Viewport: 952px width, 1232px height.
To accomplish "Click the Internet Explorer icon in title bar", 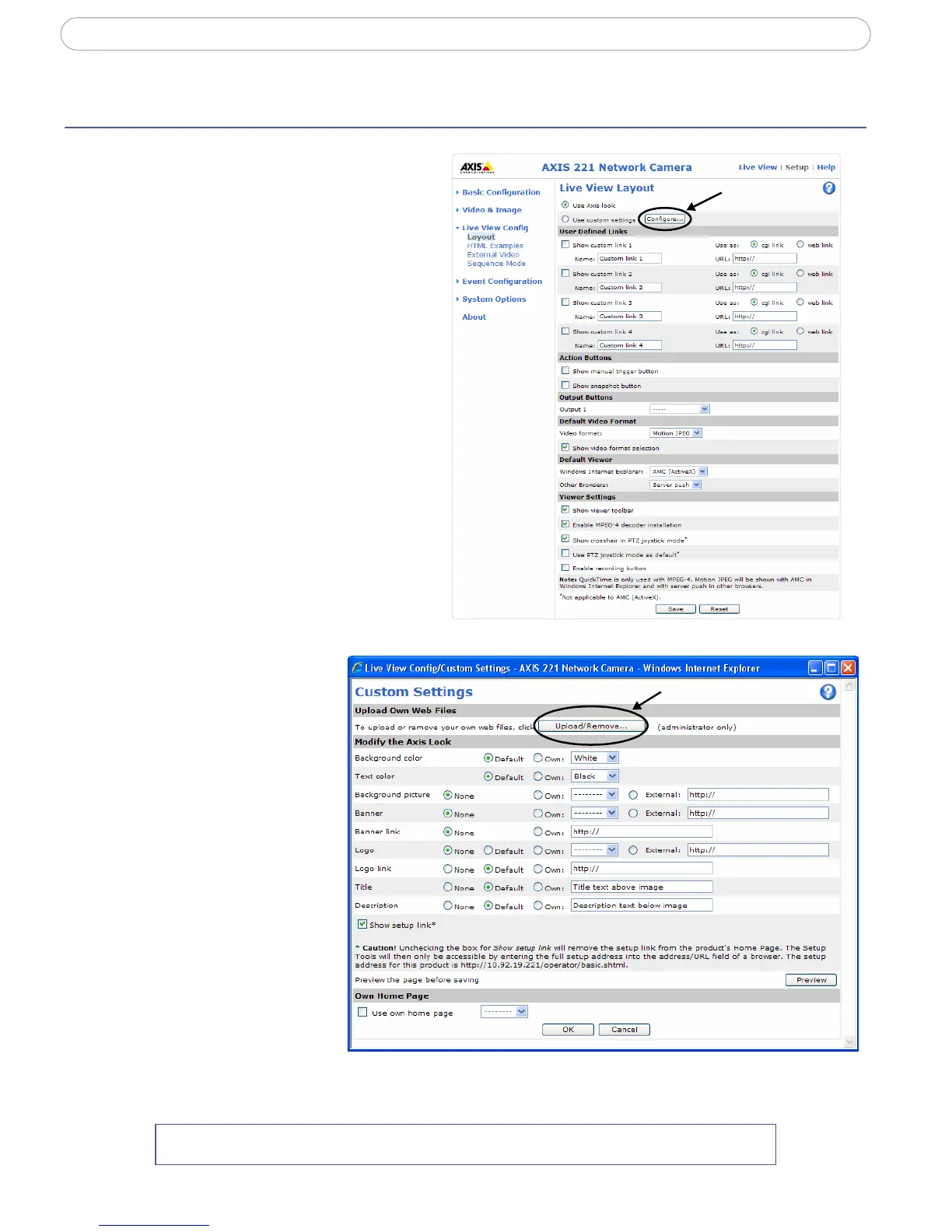I will click(x=358, y=667).
